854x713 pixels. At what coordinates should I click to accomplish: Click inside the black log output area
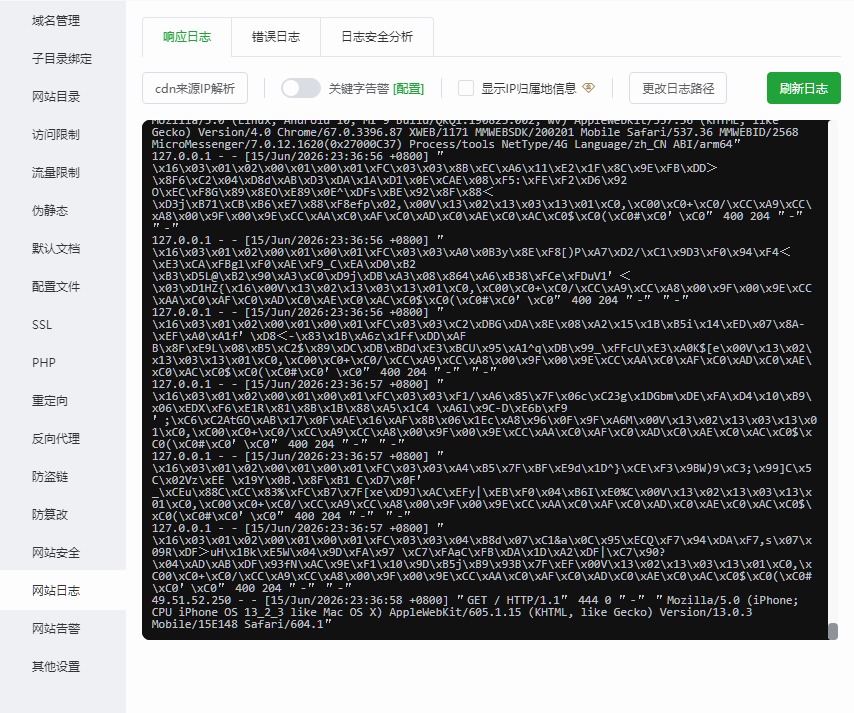click(x=485, y=380)
